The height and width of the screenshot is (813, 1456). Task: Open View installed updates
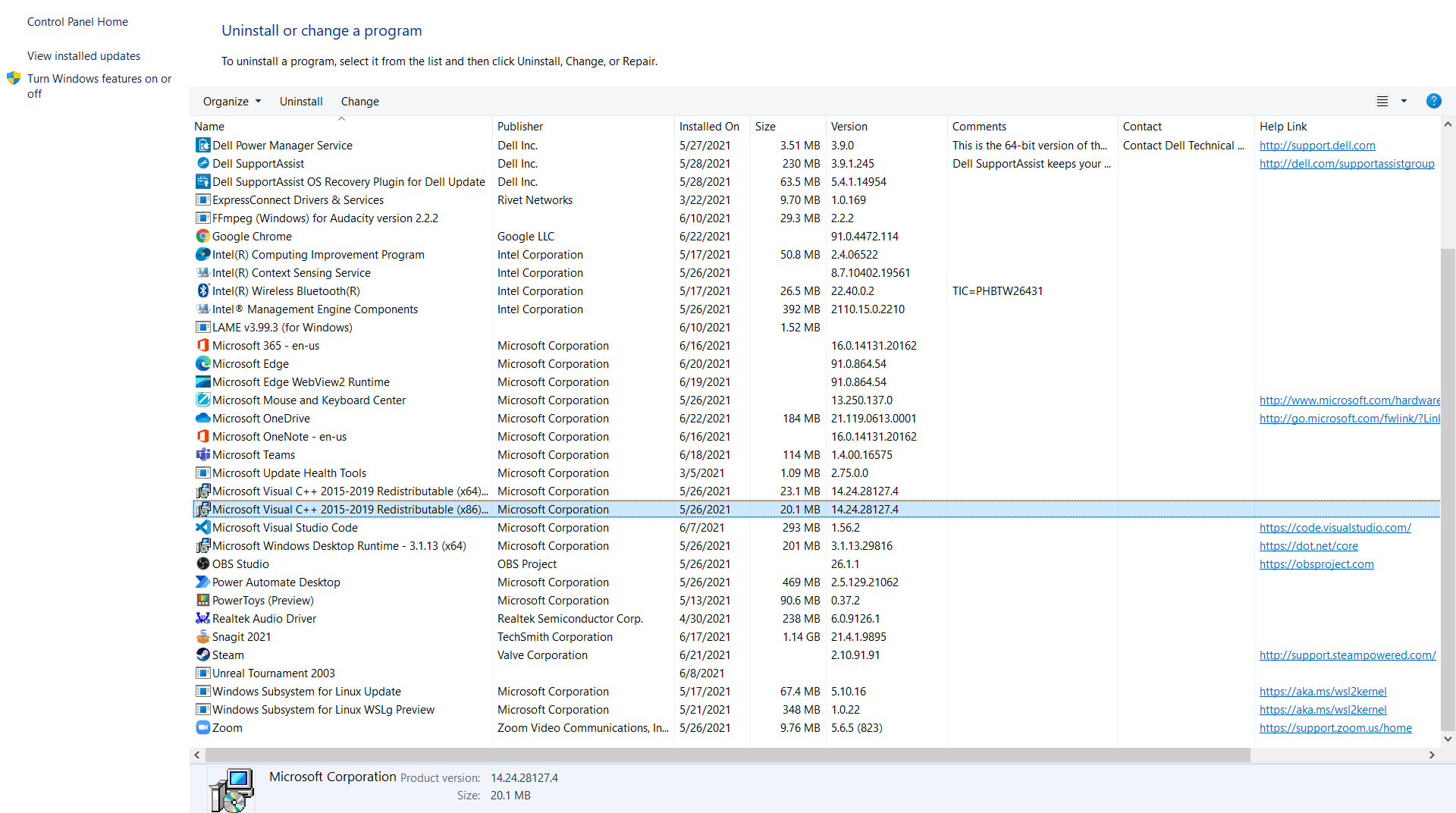tap(83, 56)
